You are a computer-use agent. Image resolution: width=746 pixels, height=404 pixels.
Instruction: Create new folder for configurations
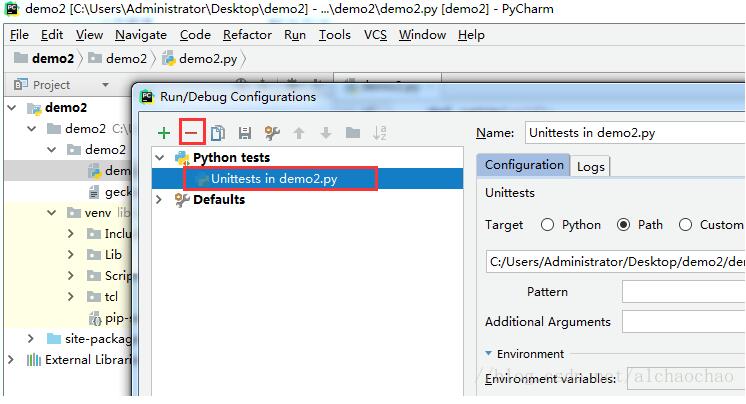[353, 132]
